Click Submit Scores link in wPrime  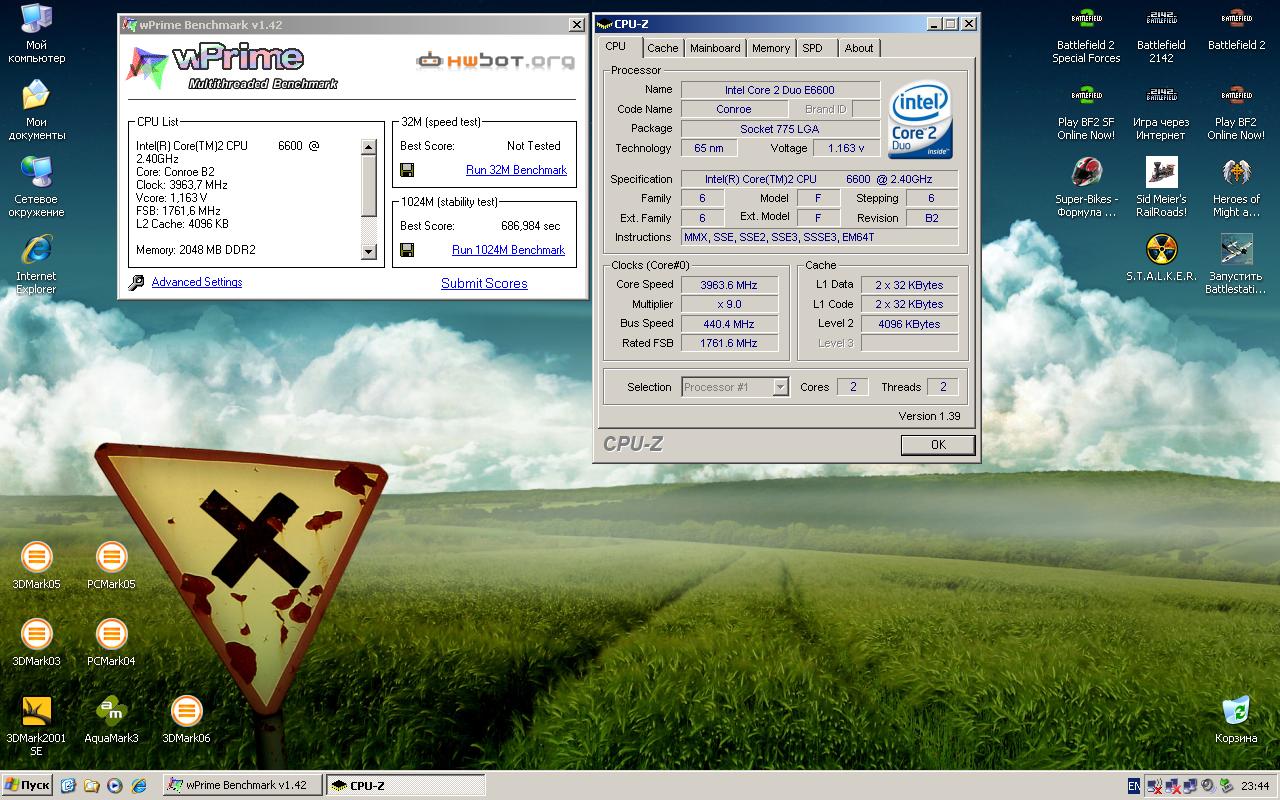coord(484,283)
